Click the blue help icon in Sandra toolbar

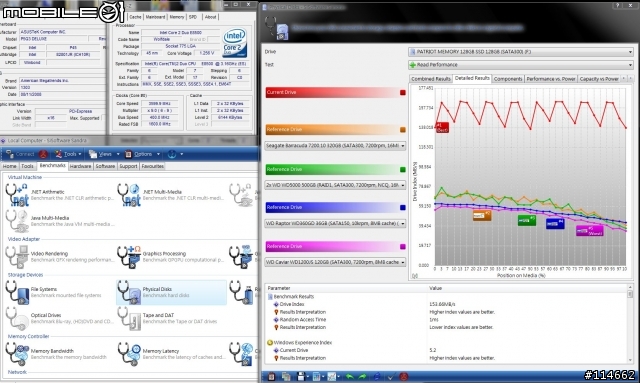click(172, 154)
